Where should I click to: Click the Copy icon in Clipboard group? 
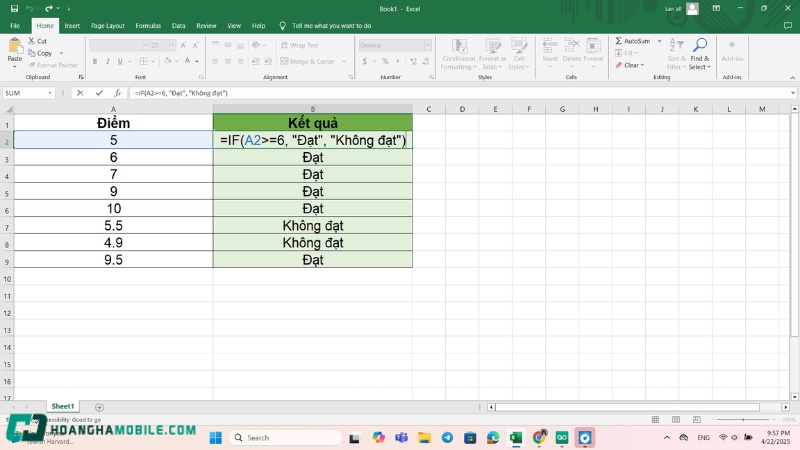tap(32, 53)
